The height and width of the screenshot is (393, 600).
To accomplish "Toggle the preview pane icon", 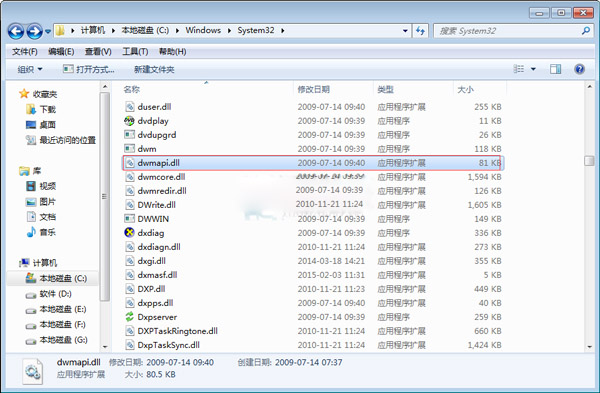I will [555, 69].
